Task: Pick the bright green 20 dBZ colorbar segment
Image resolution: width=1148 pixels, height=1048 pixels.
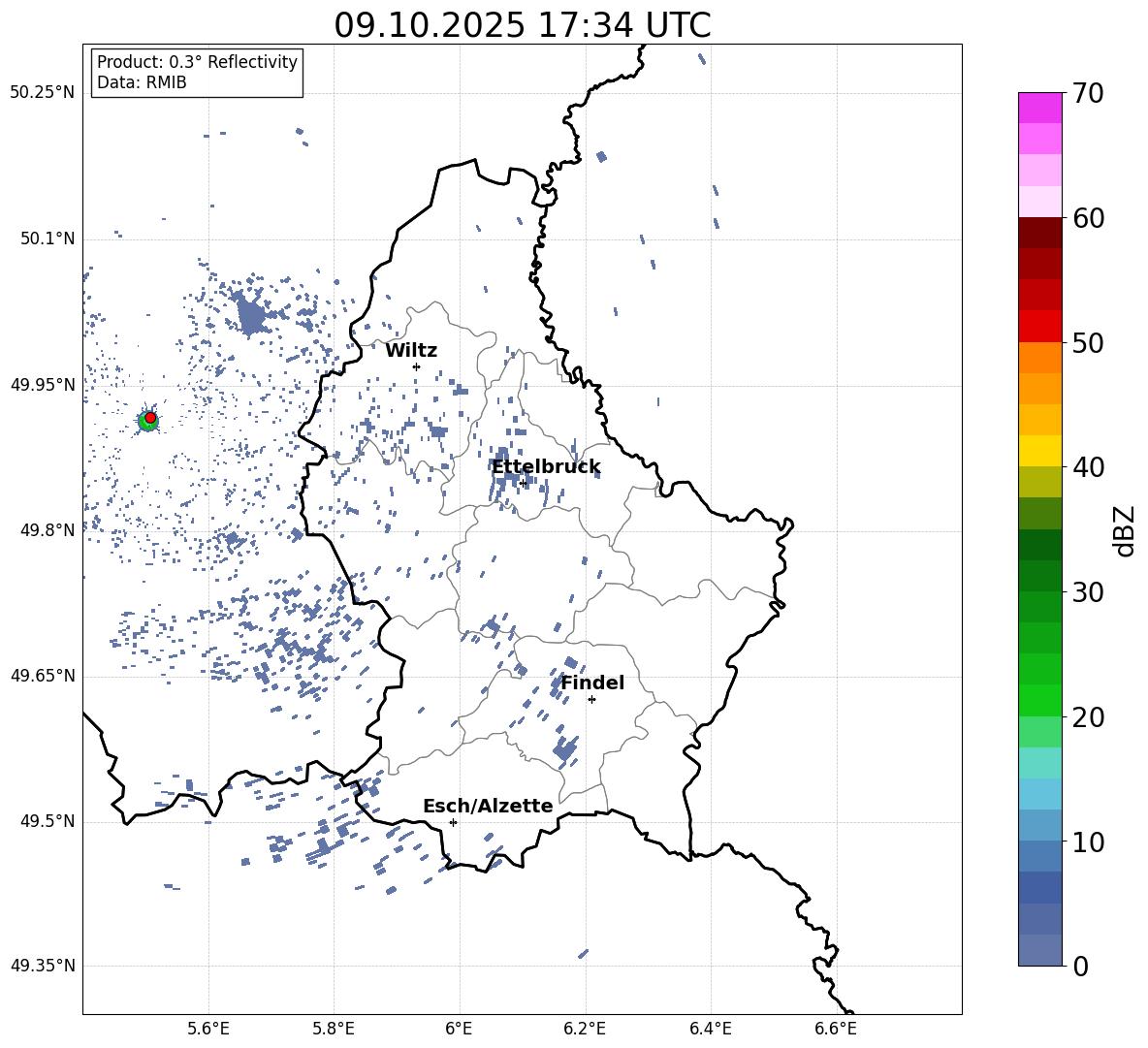Action: [x=1040, y=700]
